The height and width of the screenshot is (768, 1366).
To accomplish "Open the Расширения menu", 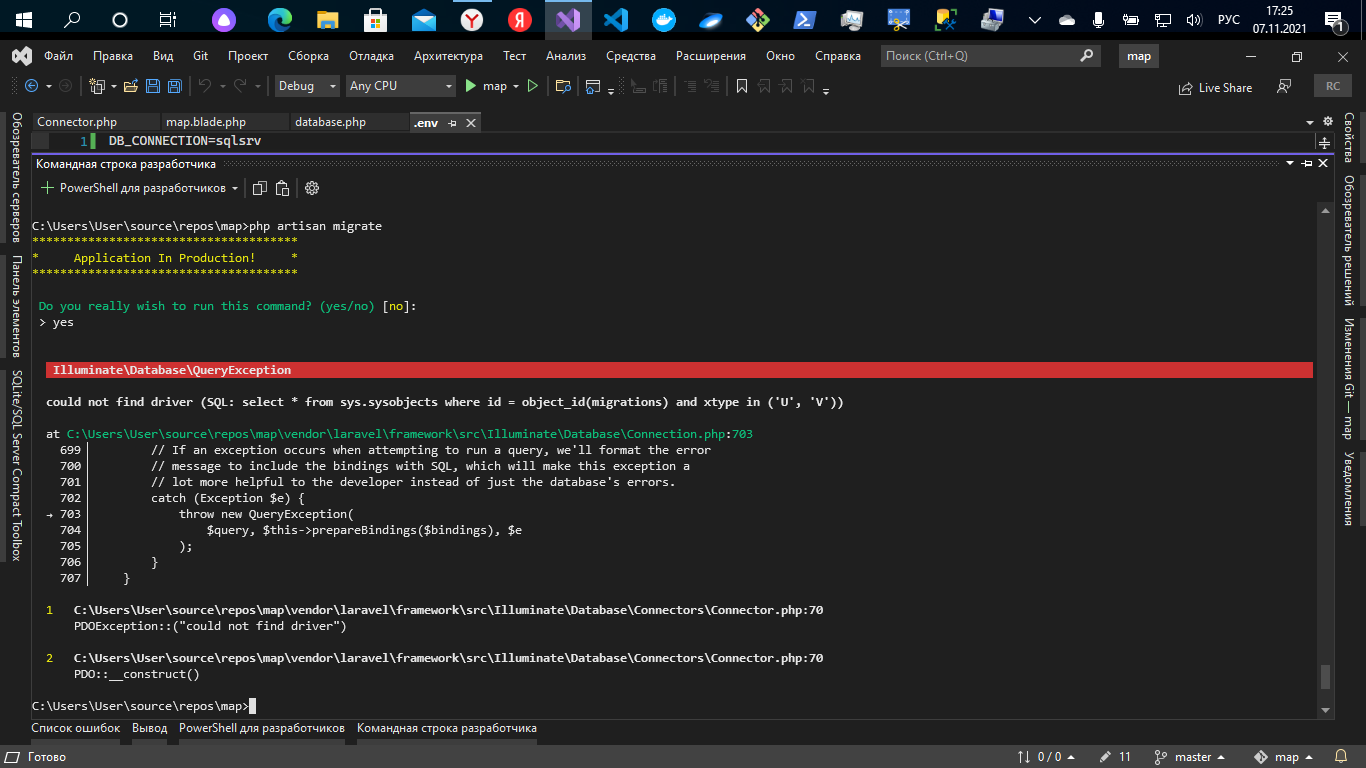I will tap(710, 56).
